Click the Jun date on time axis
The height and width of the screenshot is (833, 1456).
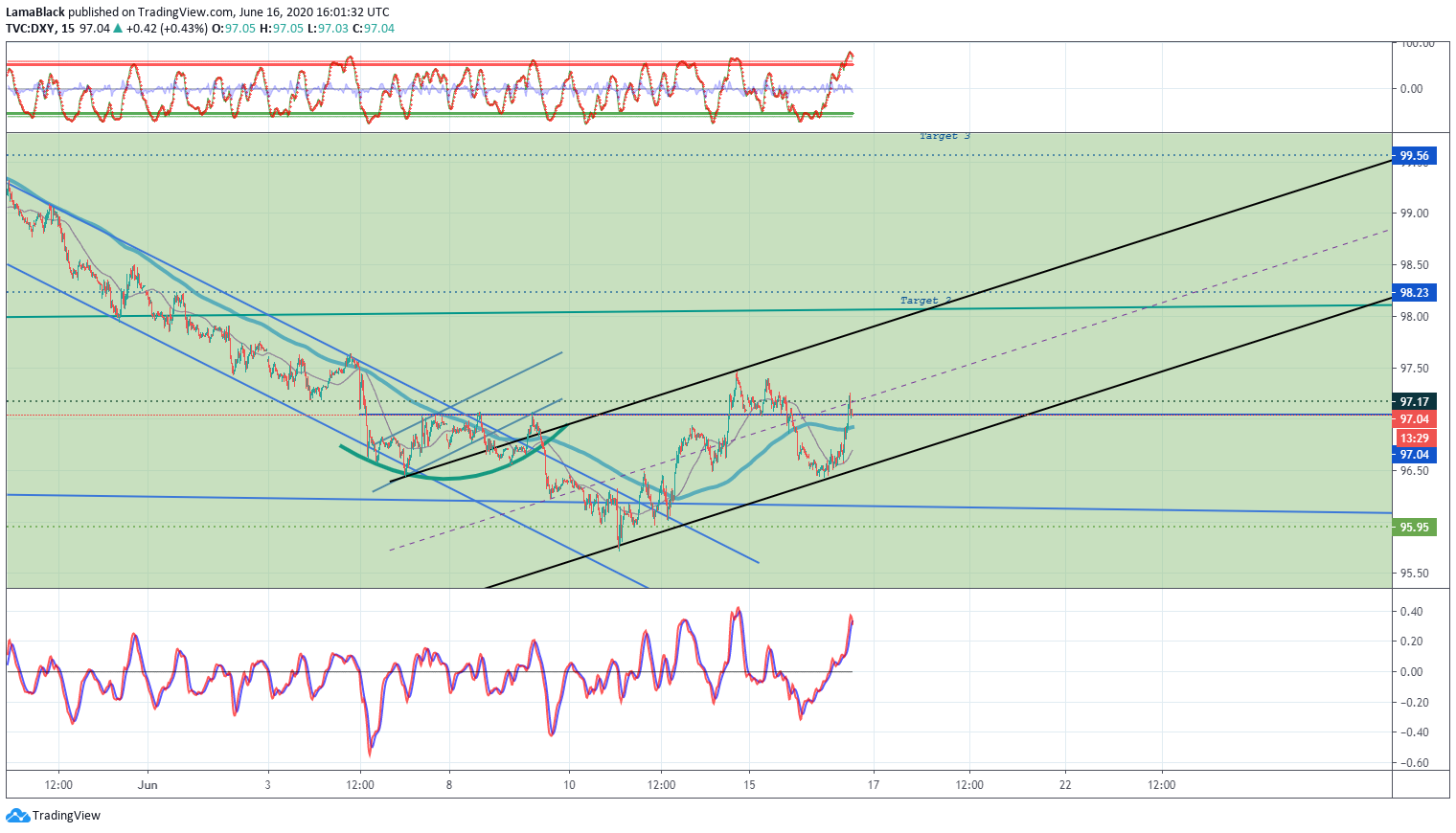[148, 785]
